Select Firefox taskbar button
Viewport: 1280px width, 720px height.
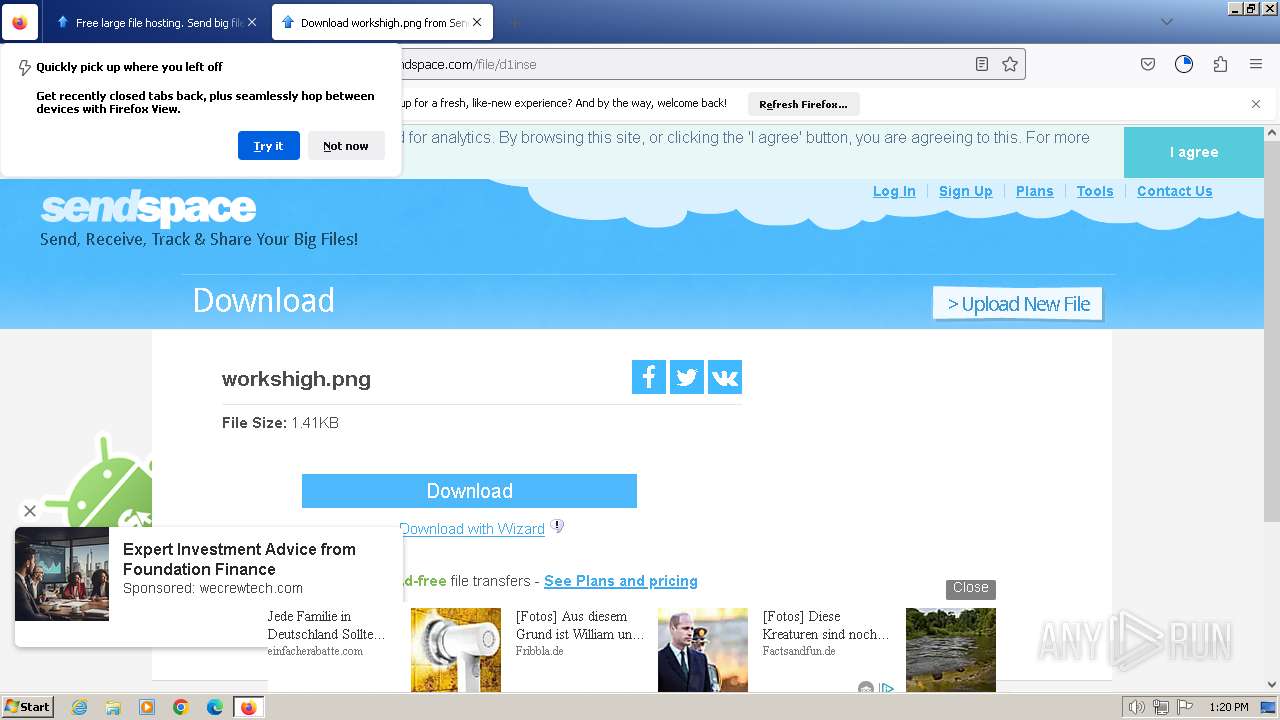tap(249, 707)
